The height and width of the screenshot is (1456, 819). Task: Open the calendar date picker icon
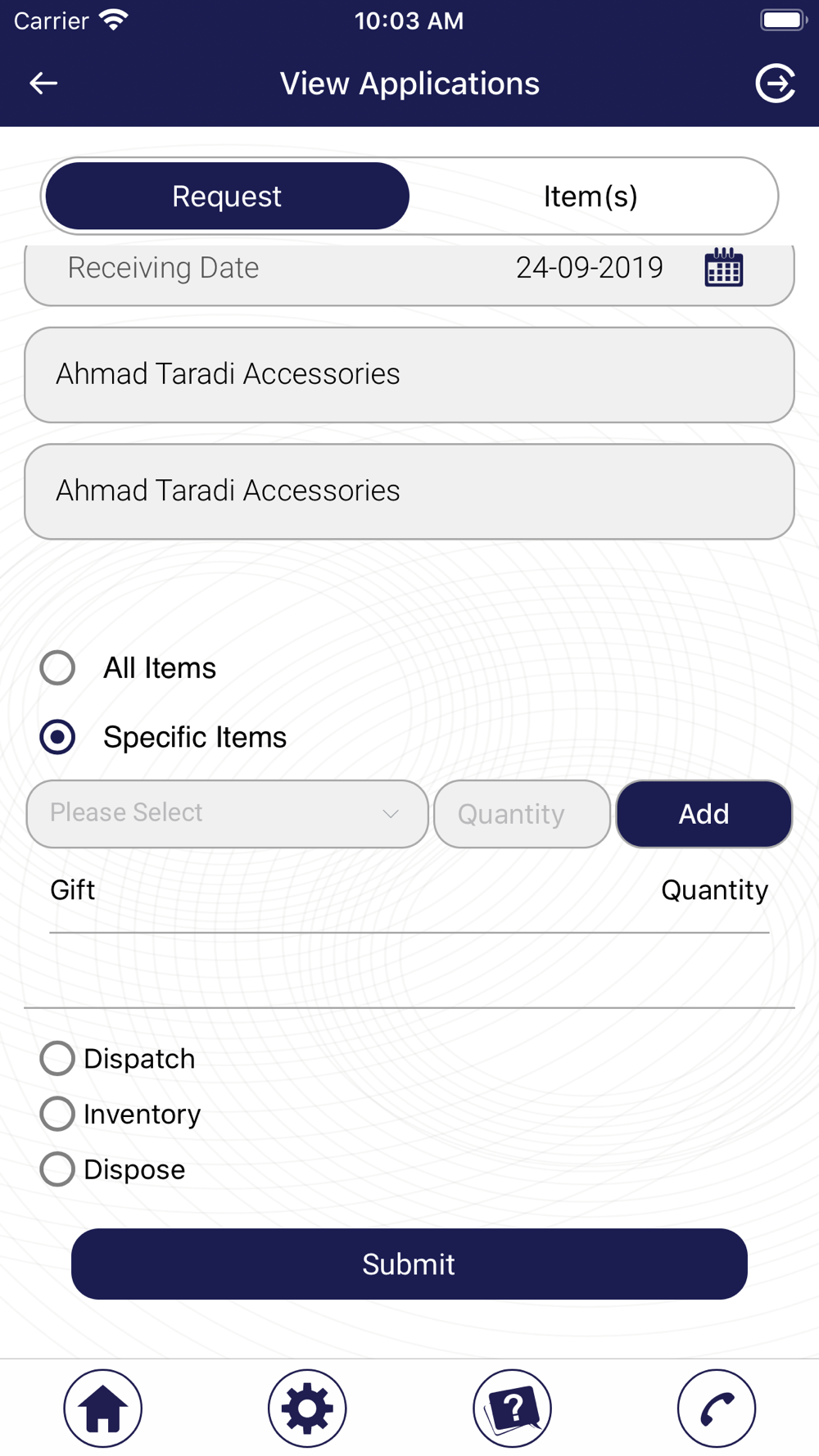[x=724, y=268]
